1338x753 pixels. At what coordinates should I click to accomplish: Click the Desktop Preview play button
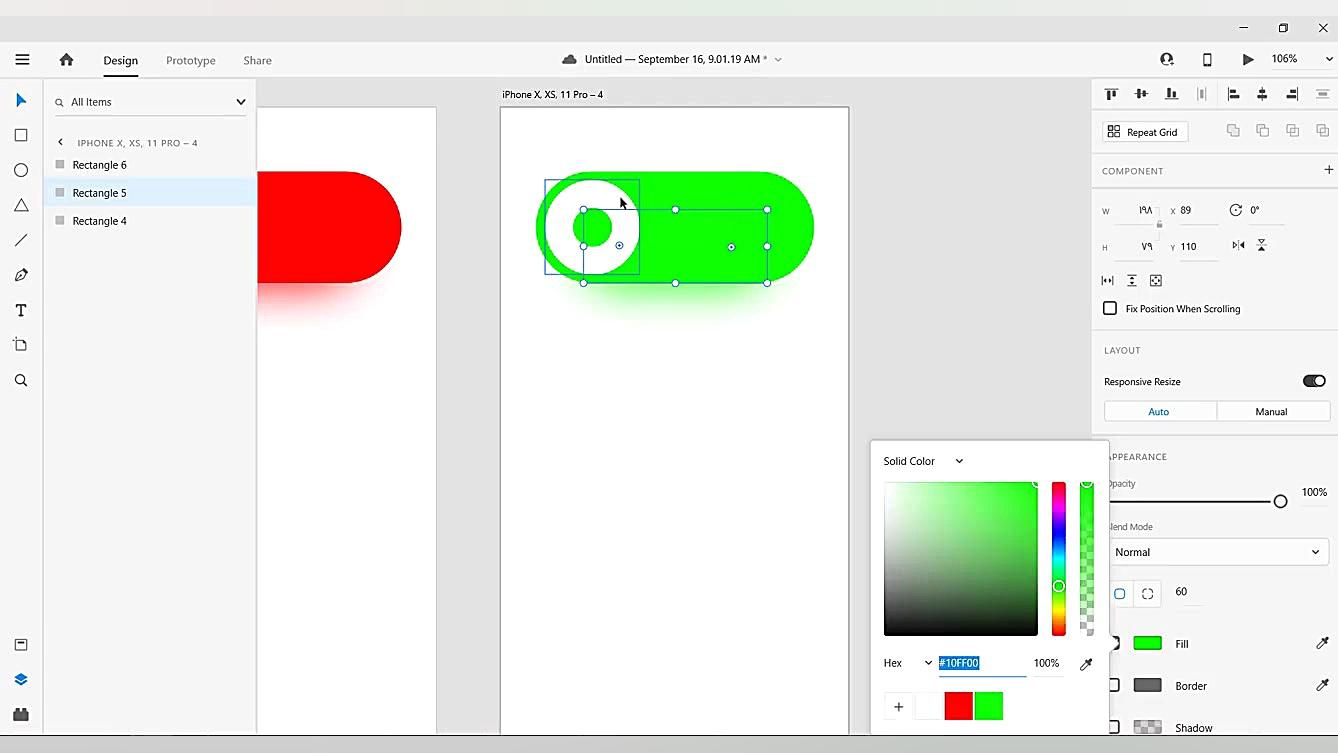1248,60
